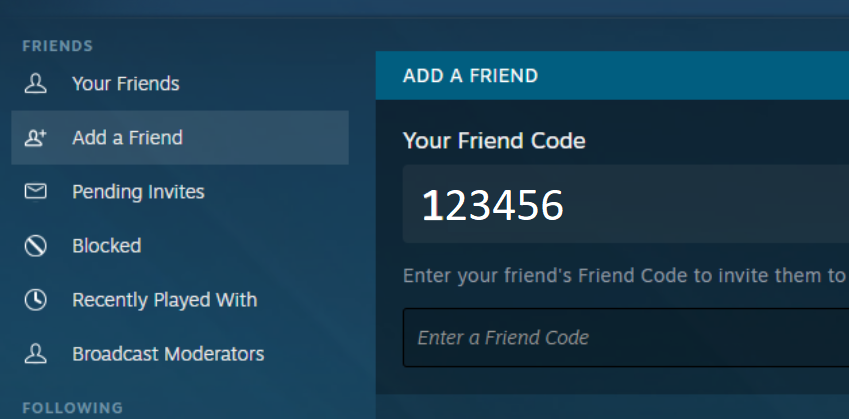Show the Blocked users list
Image resolution: width=849 pixels, height=419 pixels.
pyautogui.click(x=180, y=246)
